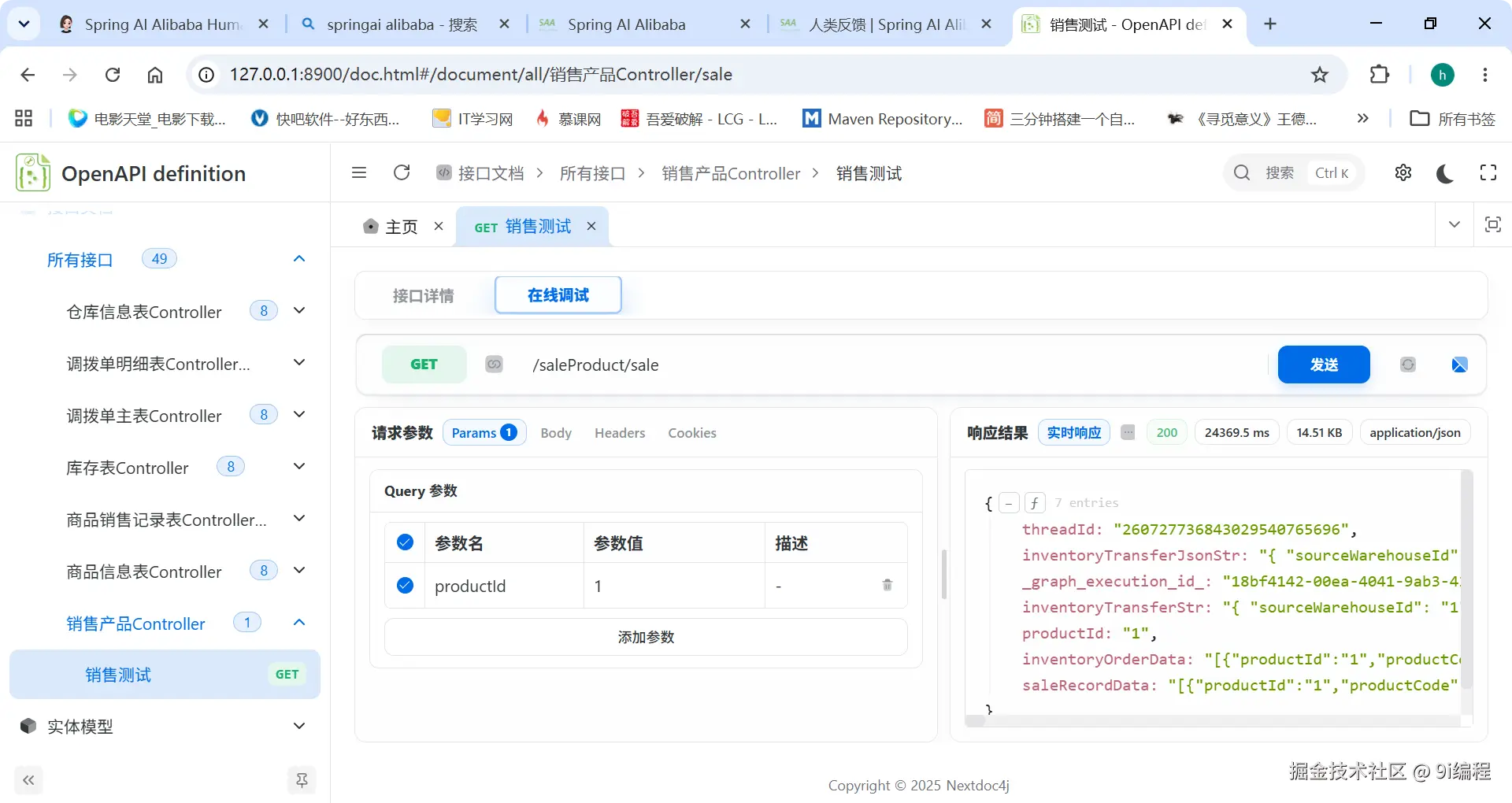The width and height of the screenshot is (1512, 803).
Task: Open the apps grid in bookmarks bar
Action: coord(24,119)
